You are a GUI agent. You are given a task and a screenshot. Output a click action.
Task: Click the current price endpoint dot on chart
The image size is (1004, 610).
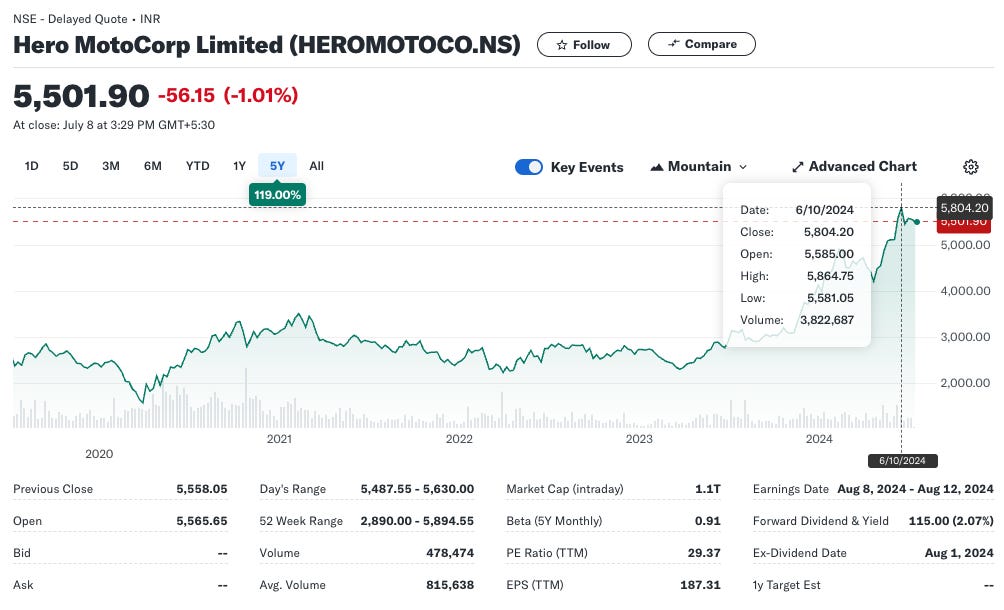pos(918,222)
